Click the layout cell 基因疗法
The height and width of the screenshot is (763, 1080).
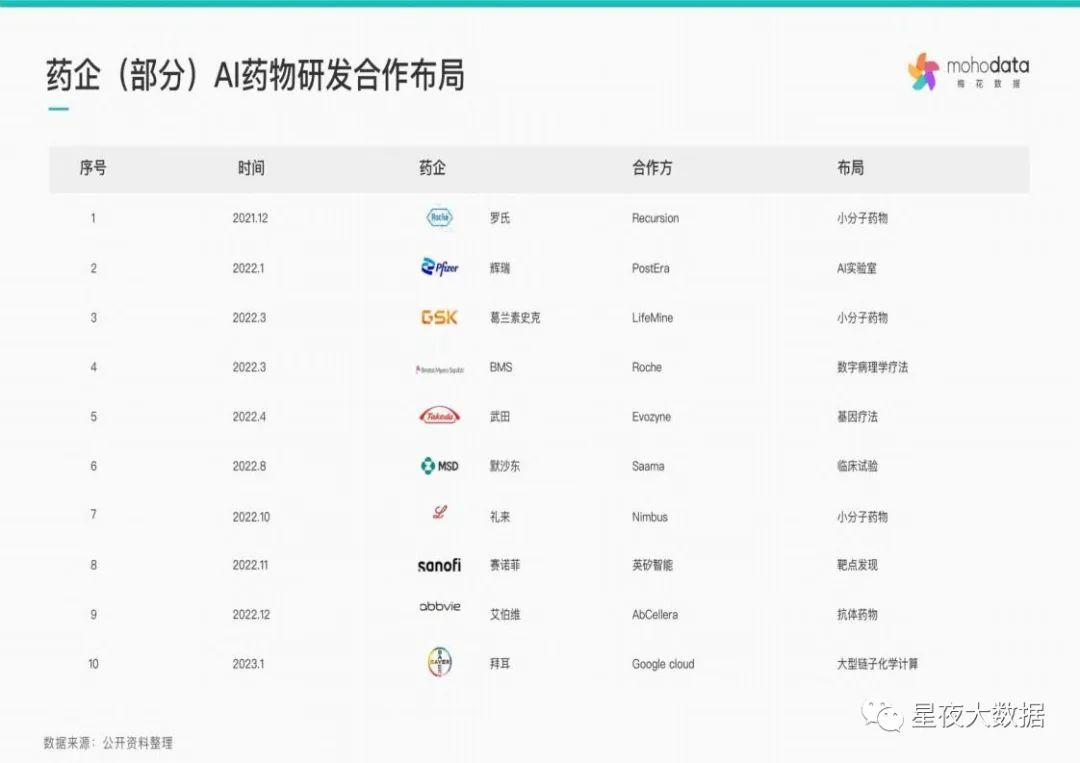point(857,417)
